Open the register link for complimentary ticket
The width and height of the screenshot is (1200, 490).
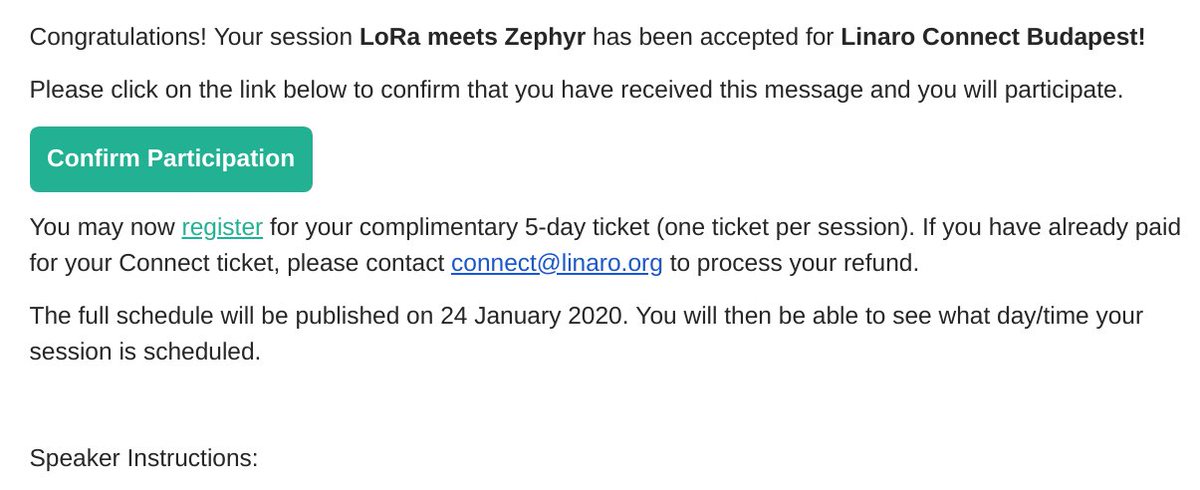pos(222,227)
